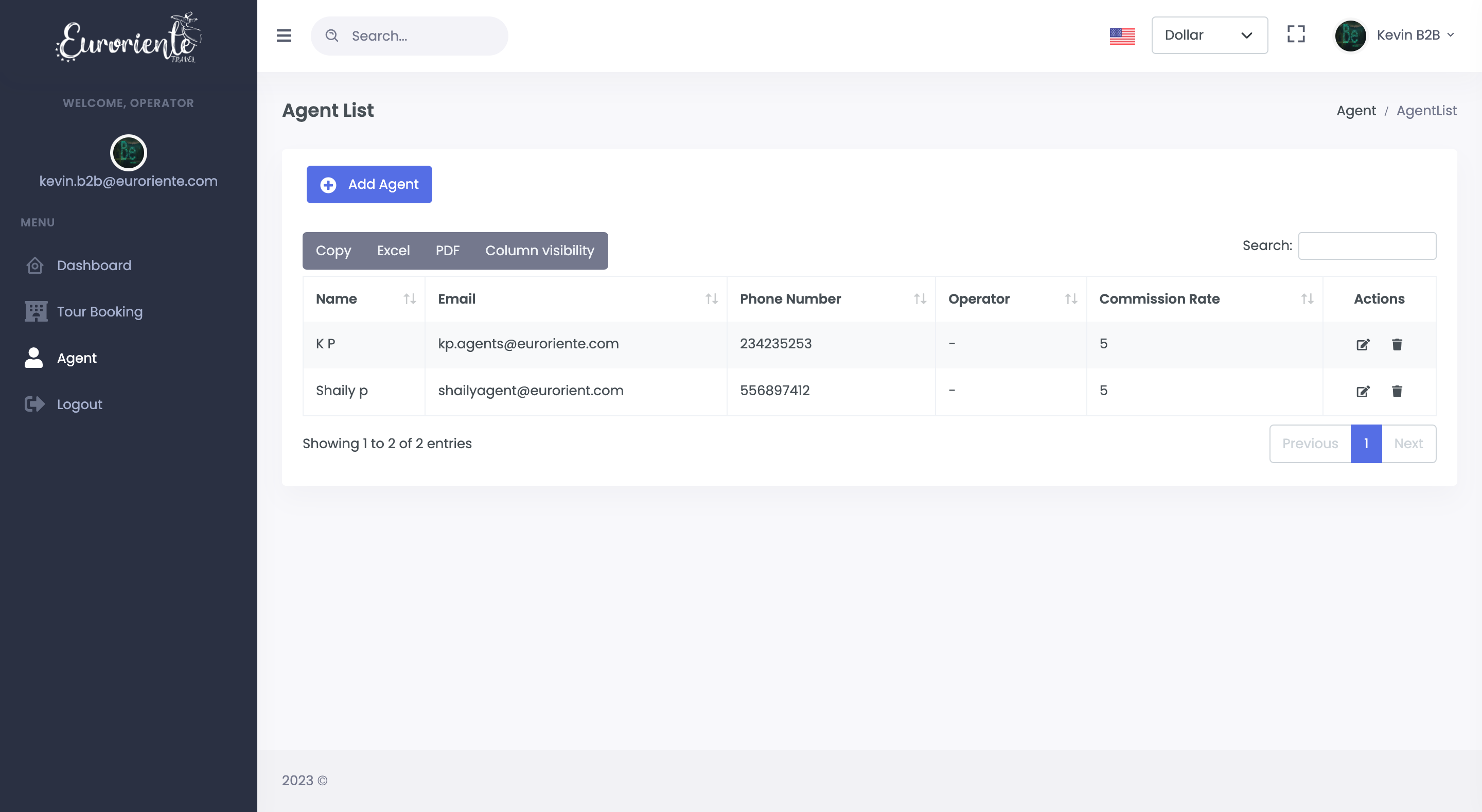Screen dimensions: 1482x812
Task: Export table as PDF
Action: (x=447, y=250)
